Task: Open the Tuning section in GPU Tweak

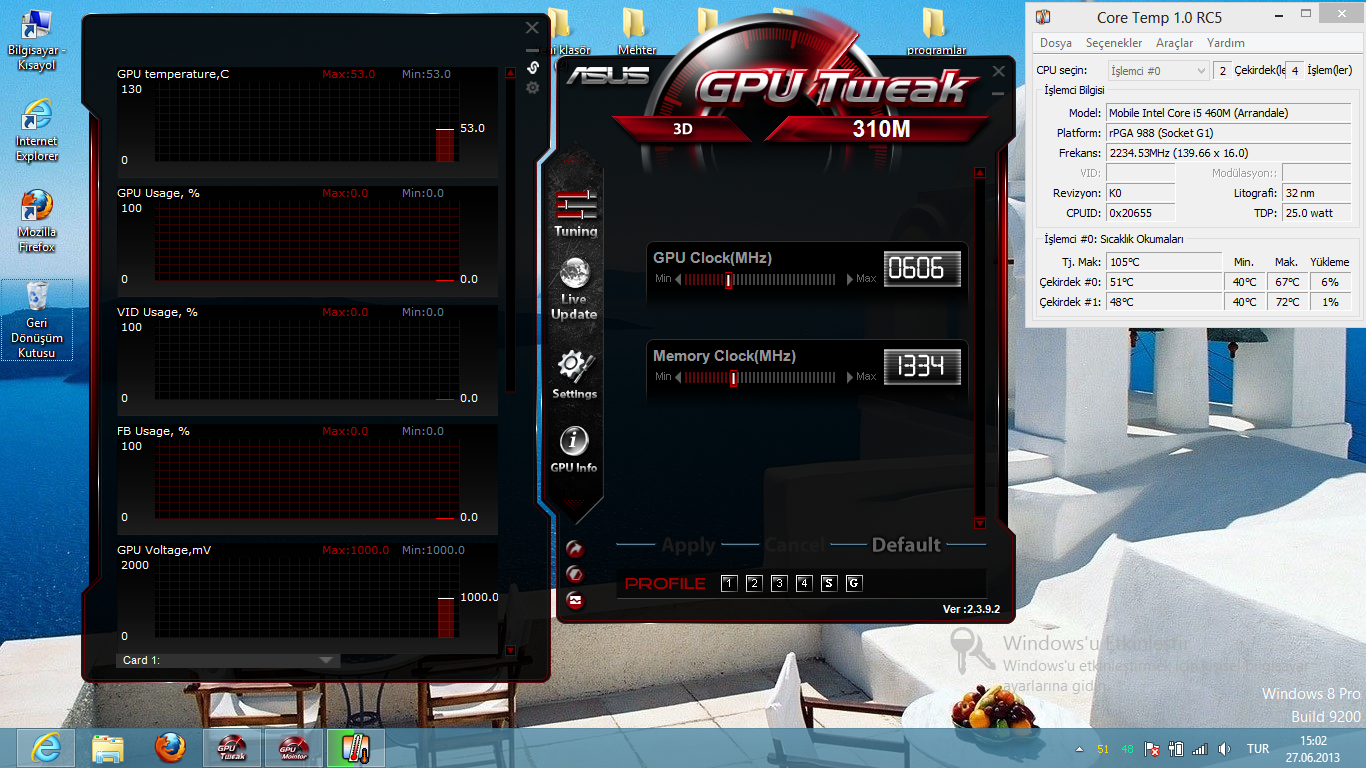Action: 576,211
